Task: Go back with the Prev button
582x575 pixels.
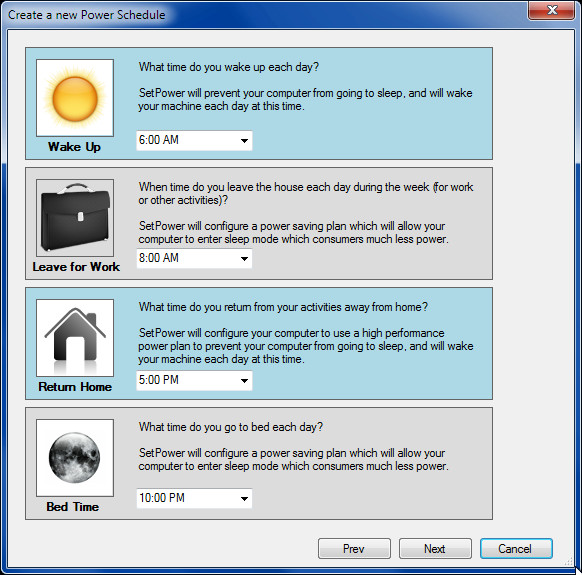Action: click(354, 549)
